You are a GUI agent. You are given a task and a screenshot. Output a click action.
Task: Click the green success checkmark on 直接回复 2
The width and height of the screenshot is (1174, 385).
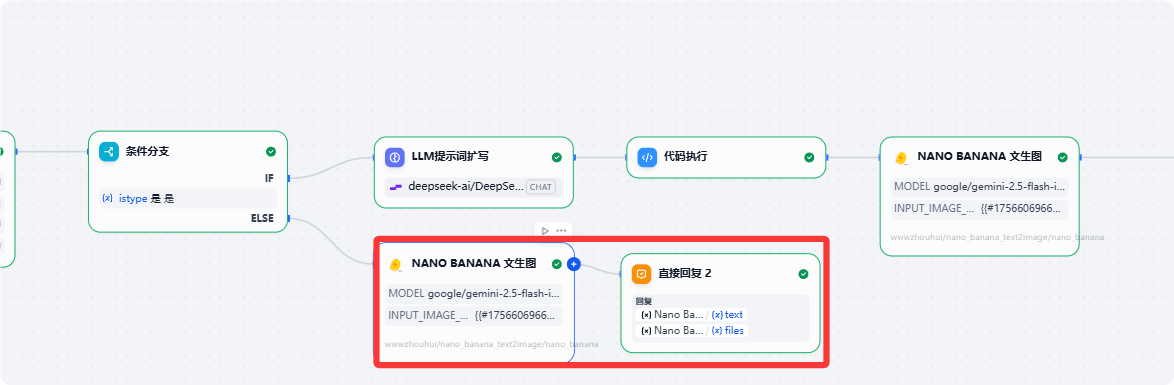803,274
